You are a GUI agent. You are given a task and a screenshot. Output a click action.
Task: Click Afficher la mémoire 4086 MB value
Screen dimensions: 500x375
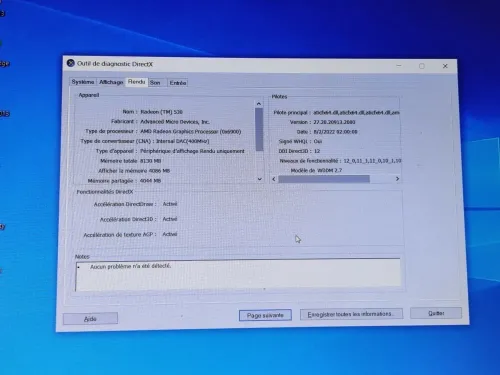coord(159,171)
